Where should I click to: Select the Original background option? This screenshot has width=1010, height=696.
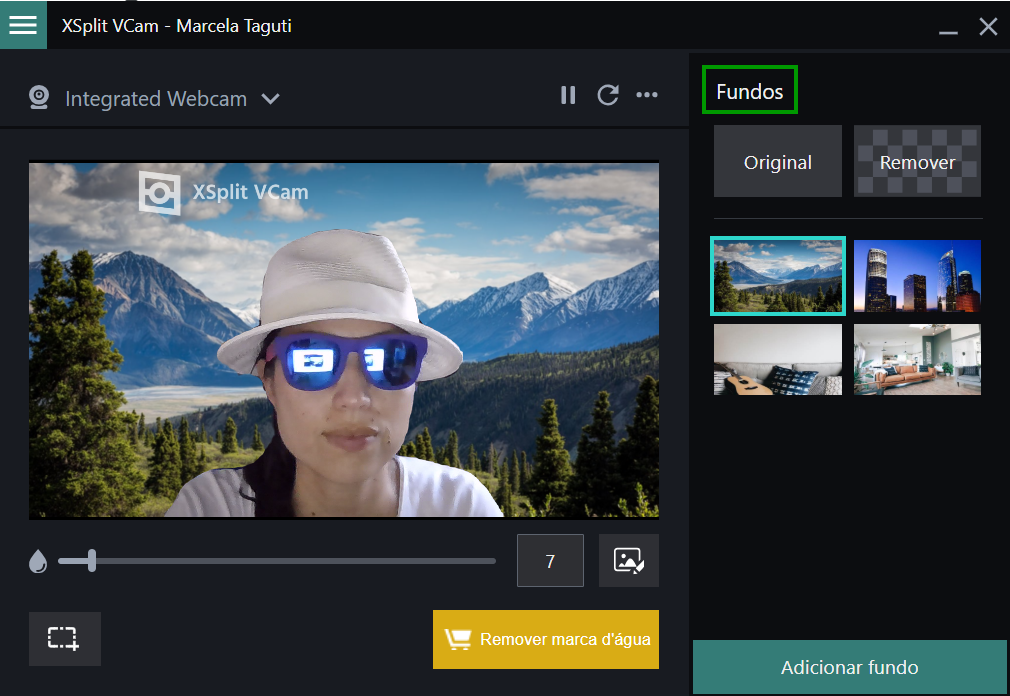tap(777, 162)
